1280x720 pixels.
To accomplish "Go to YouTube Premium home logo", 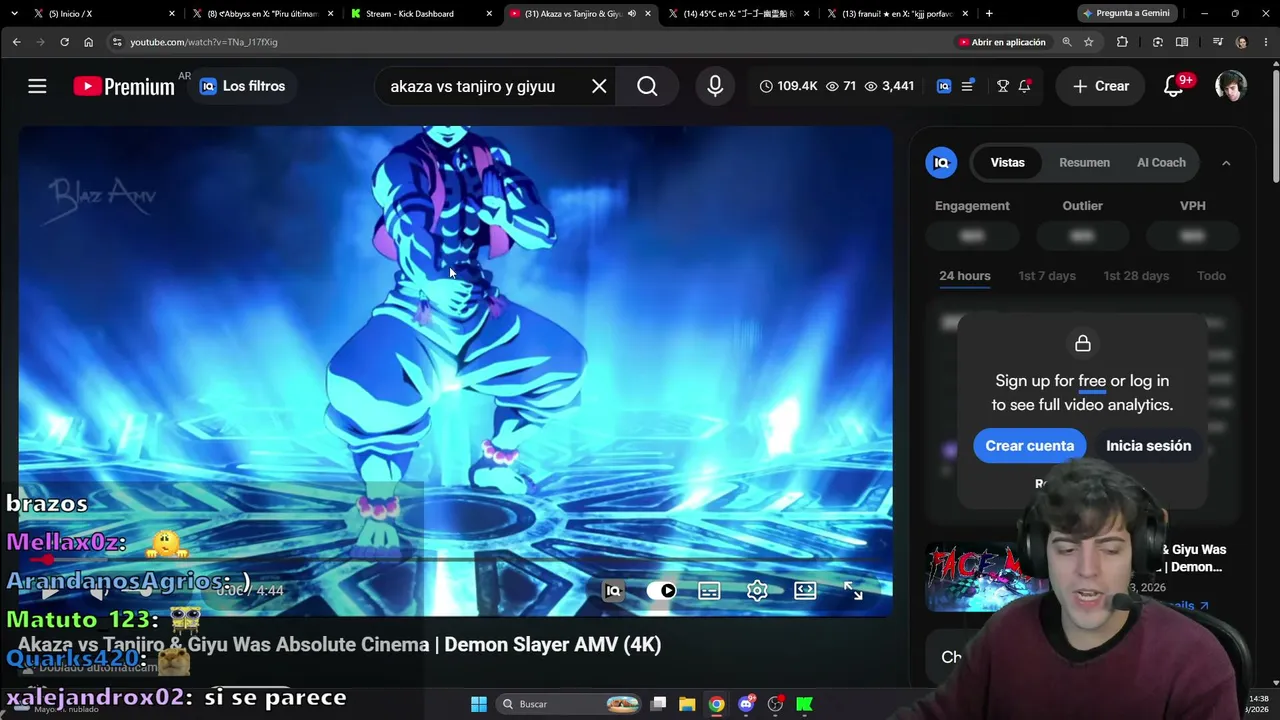I will pyautogui.click(x=124, y=86).
